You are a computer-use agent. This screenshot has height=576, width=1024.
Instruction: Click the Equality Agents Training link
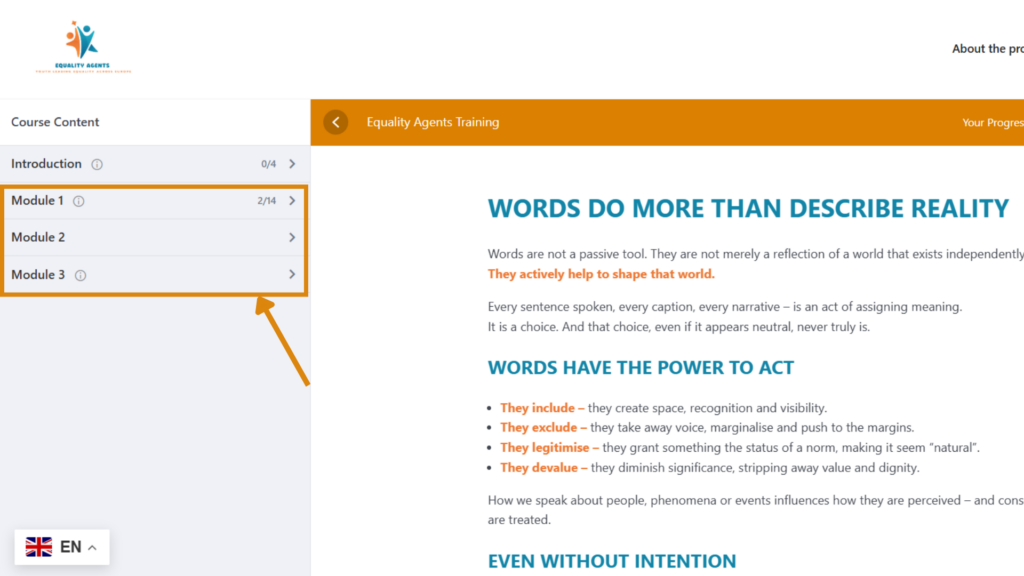pos(432,122)
